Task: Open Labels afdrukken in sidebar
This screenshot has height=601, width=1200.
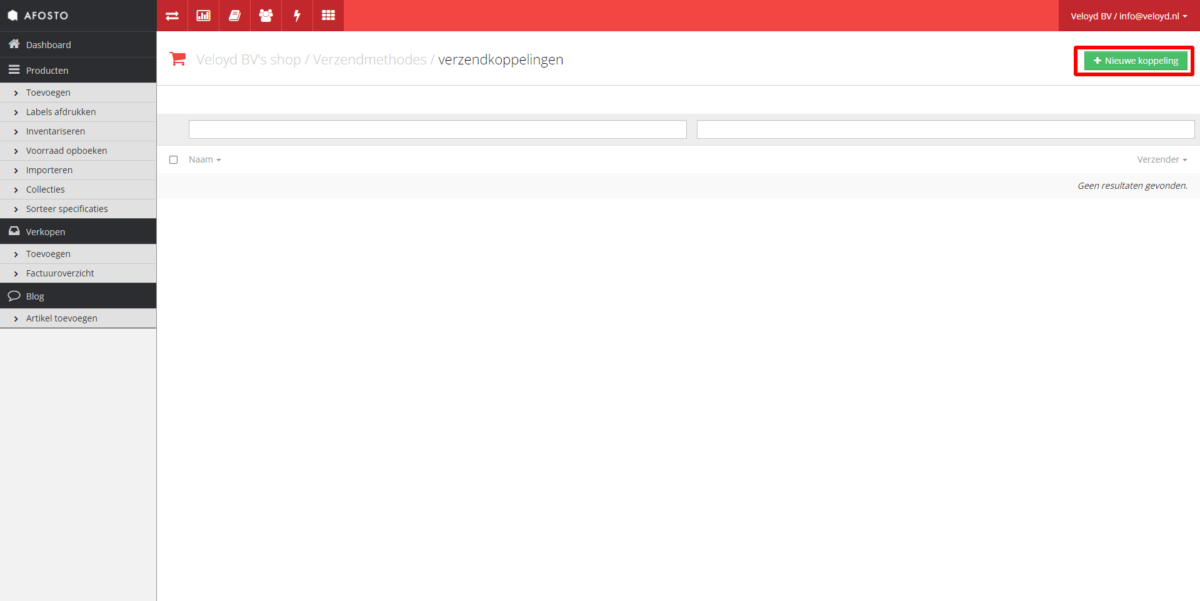Action: (60, 112)
